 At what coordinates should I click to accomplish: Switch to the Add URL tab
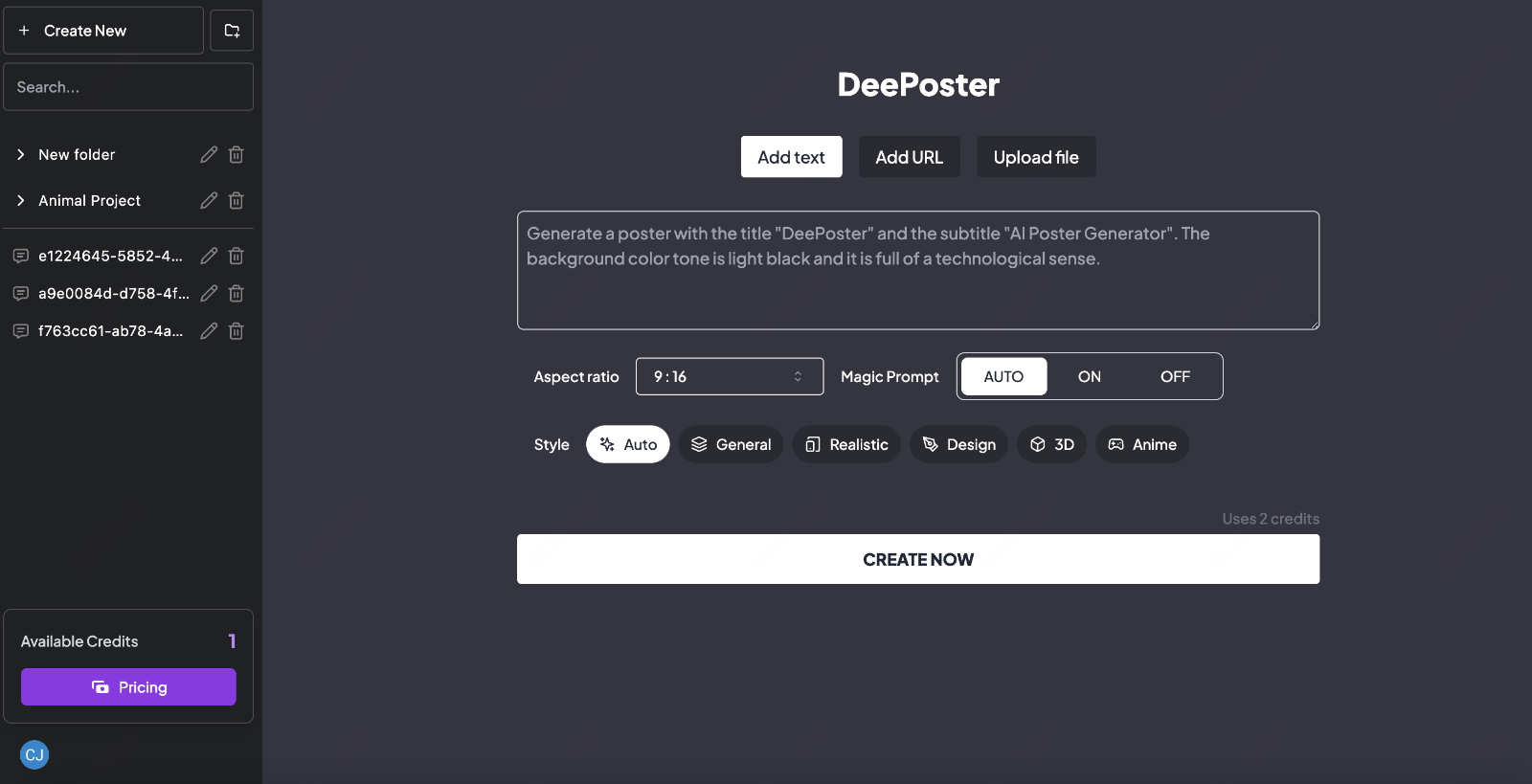click(909, 157)
